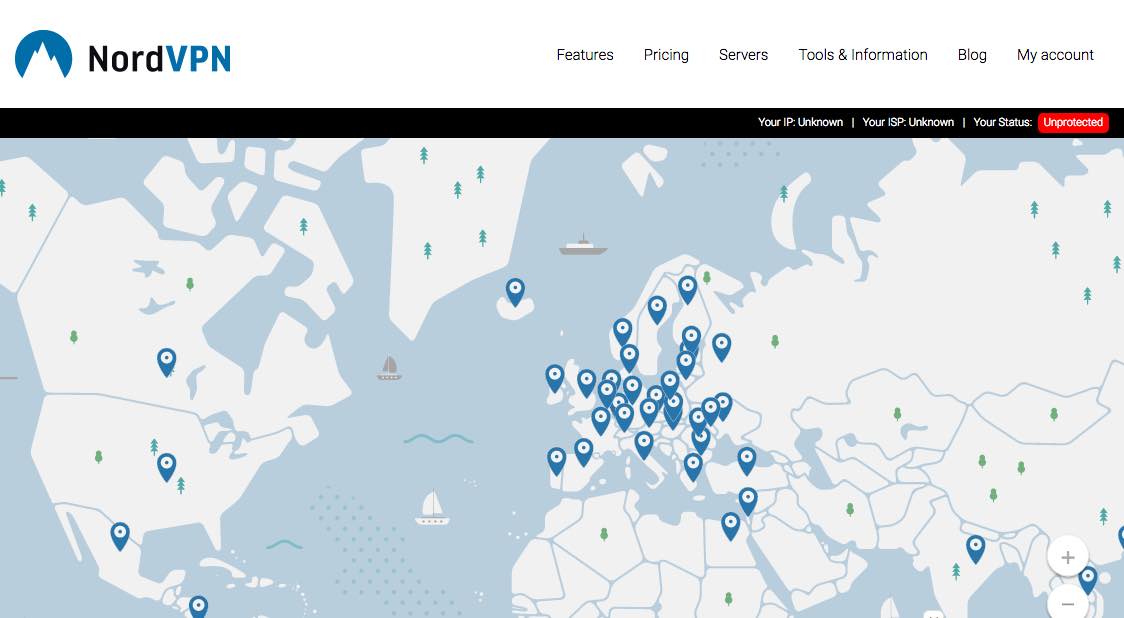Open Tools & Information menu
This screenshot has width=1124, height=618.
pos(863,54)
